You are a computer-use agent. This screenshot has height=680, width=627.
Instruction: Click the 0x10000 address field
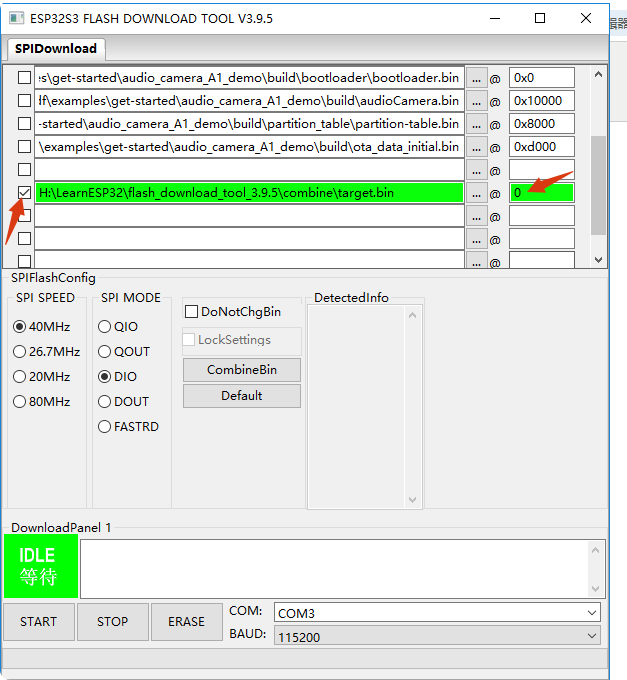point(542,101)
